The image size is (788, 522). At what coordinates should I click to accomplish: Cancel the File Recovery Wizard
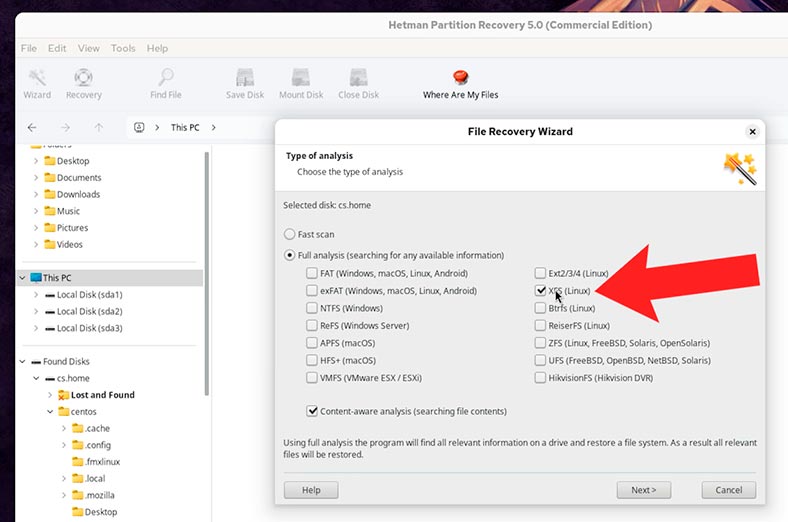click(x=729, y=490)
